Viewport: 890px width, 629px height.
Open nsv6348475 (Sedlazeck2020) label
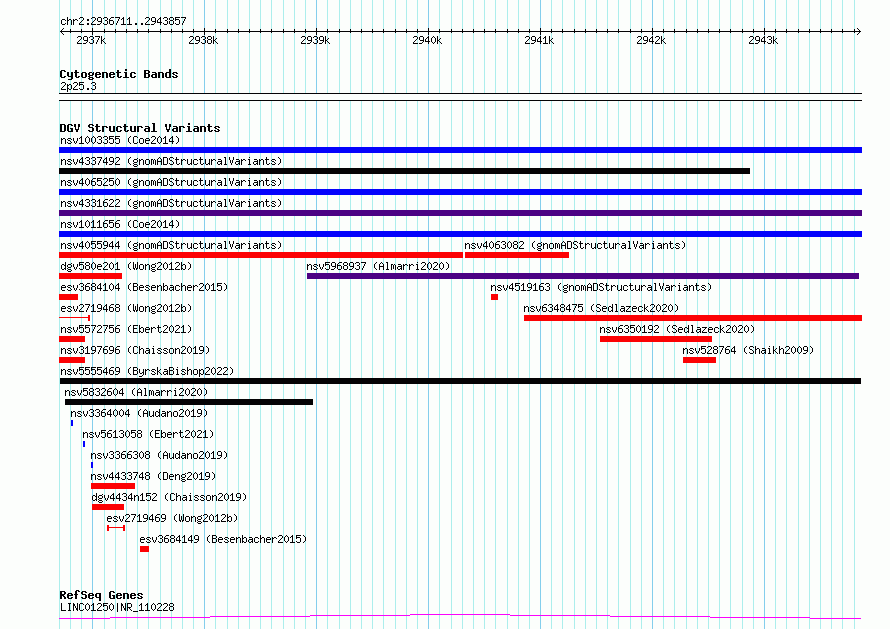(601, 308)
